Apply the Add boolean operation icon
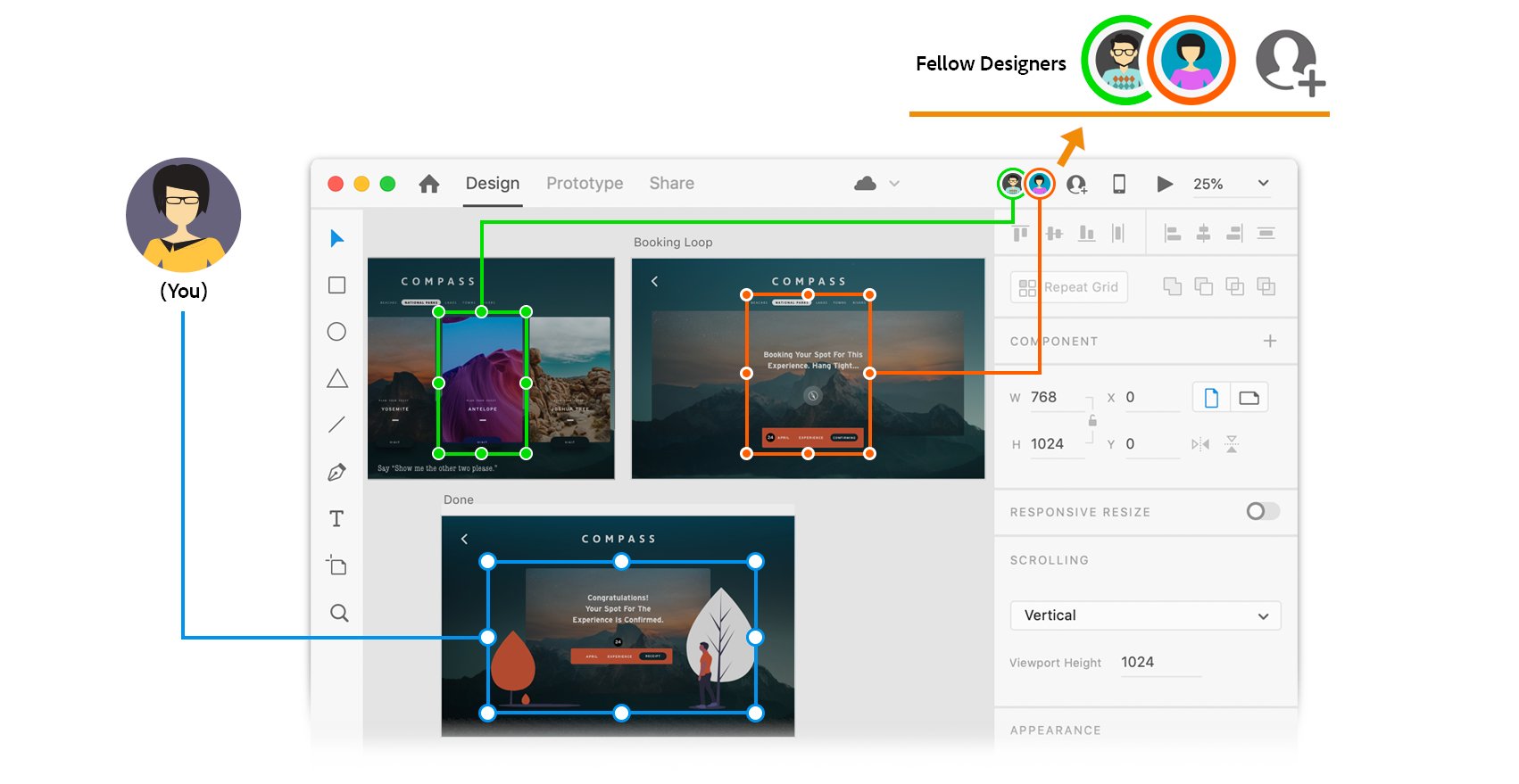This screenshot has height=784, width=1519. pos(1173,286)
